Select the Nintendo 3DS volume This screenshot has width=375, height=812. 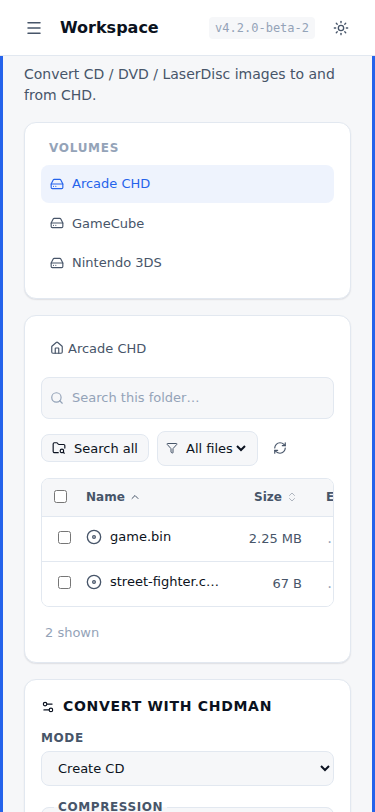point(188,263)
